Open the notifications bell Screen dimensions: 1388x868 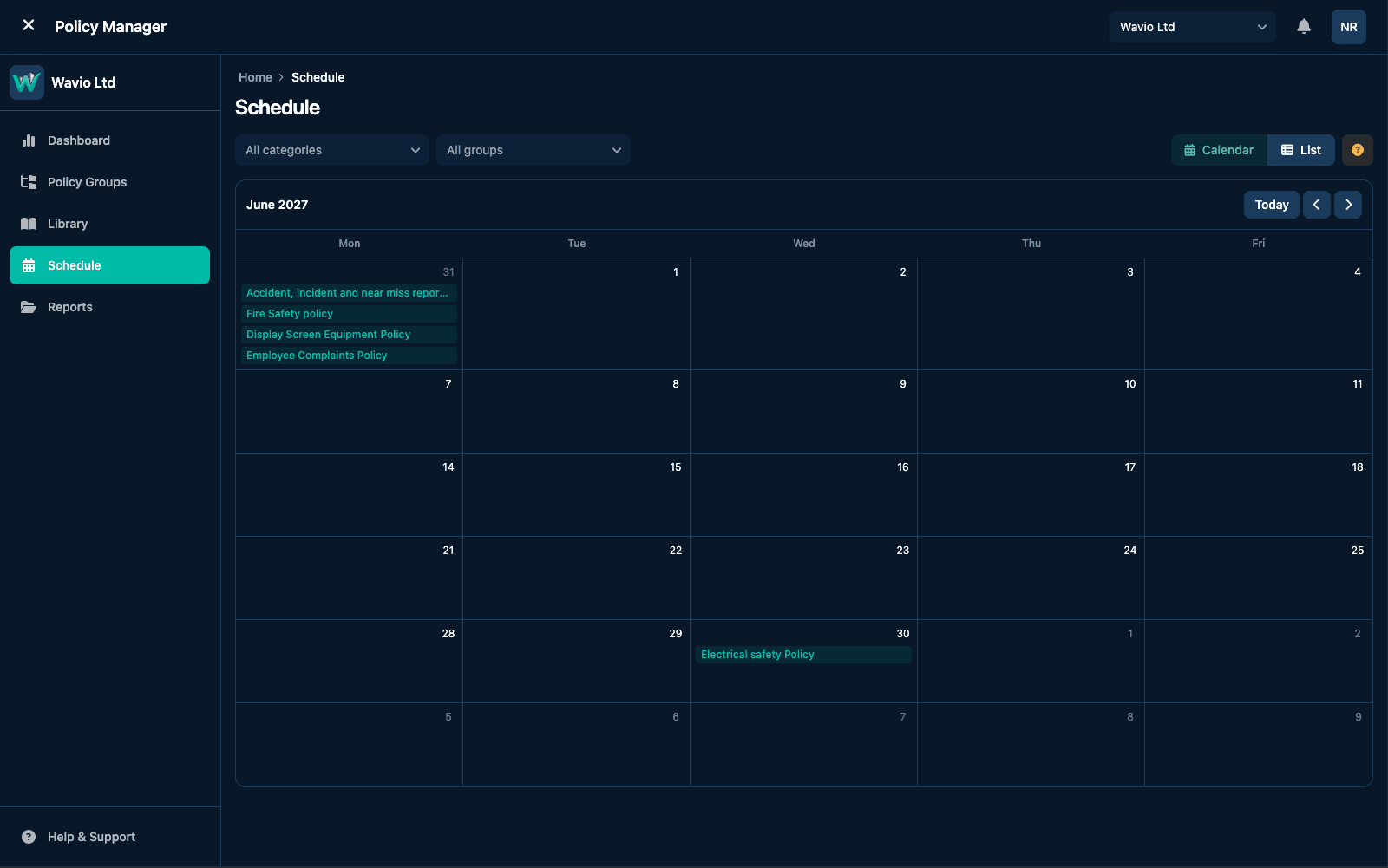(x=1304, y=27)
